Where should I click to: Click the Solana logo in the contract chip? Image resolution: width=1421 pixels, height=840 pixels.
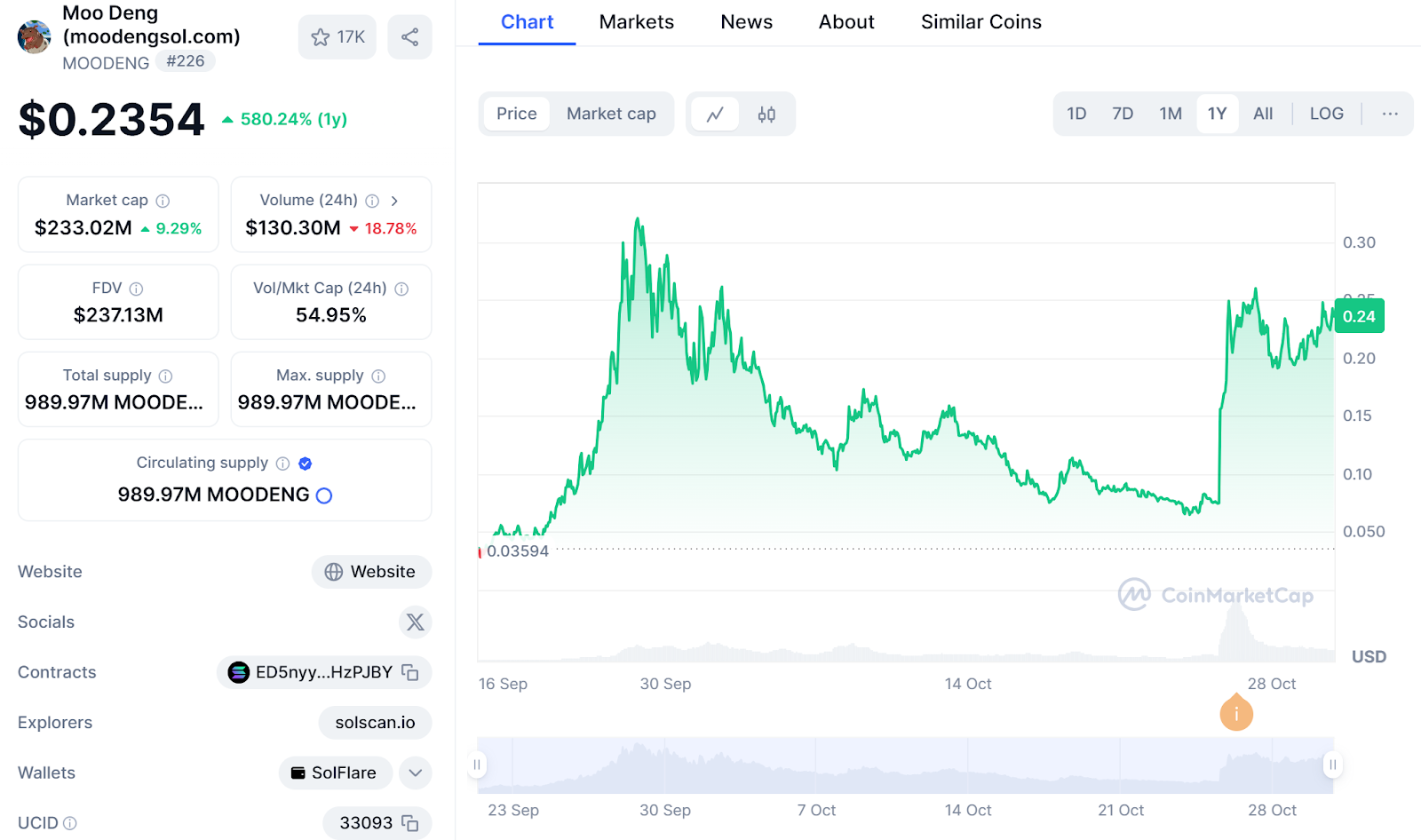pyautogui.click(x=238, y=672)
